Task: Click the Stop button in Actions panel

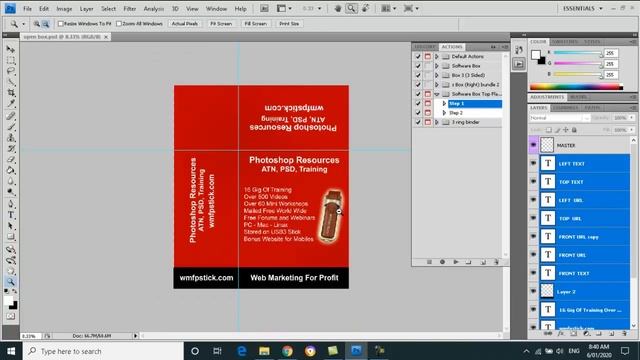Action: [x=429, y=262]
